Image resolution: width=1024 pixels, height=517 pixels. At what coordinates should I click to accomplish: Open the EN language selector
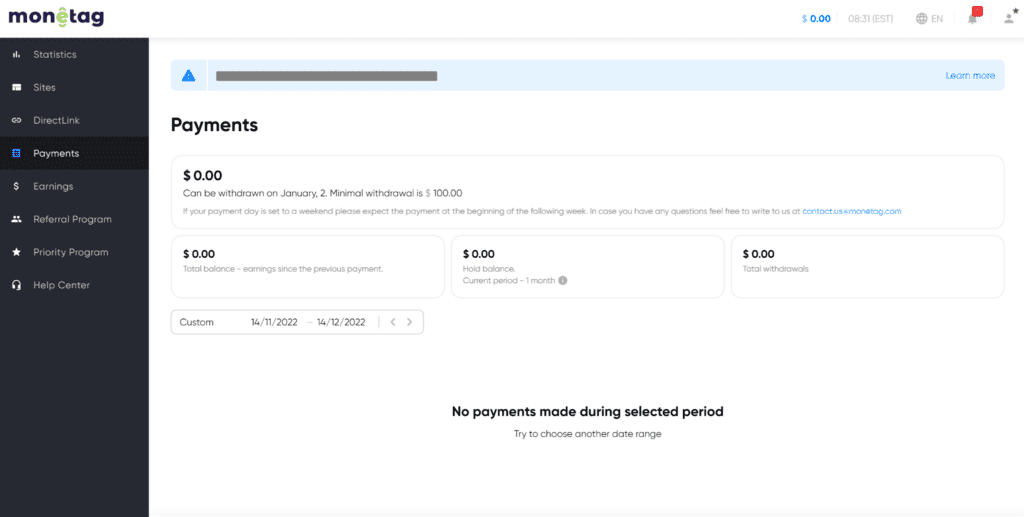point(929,19)
